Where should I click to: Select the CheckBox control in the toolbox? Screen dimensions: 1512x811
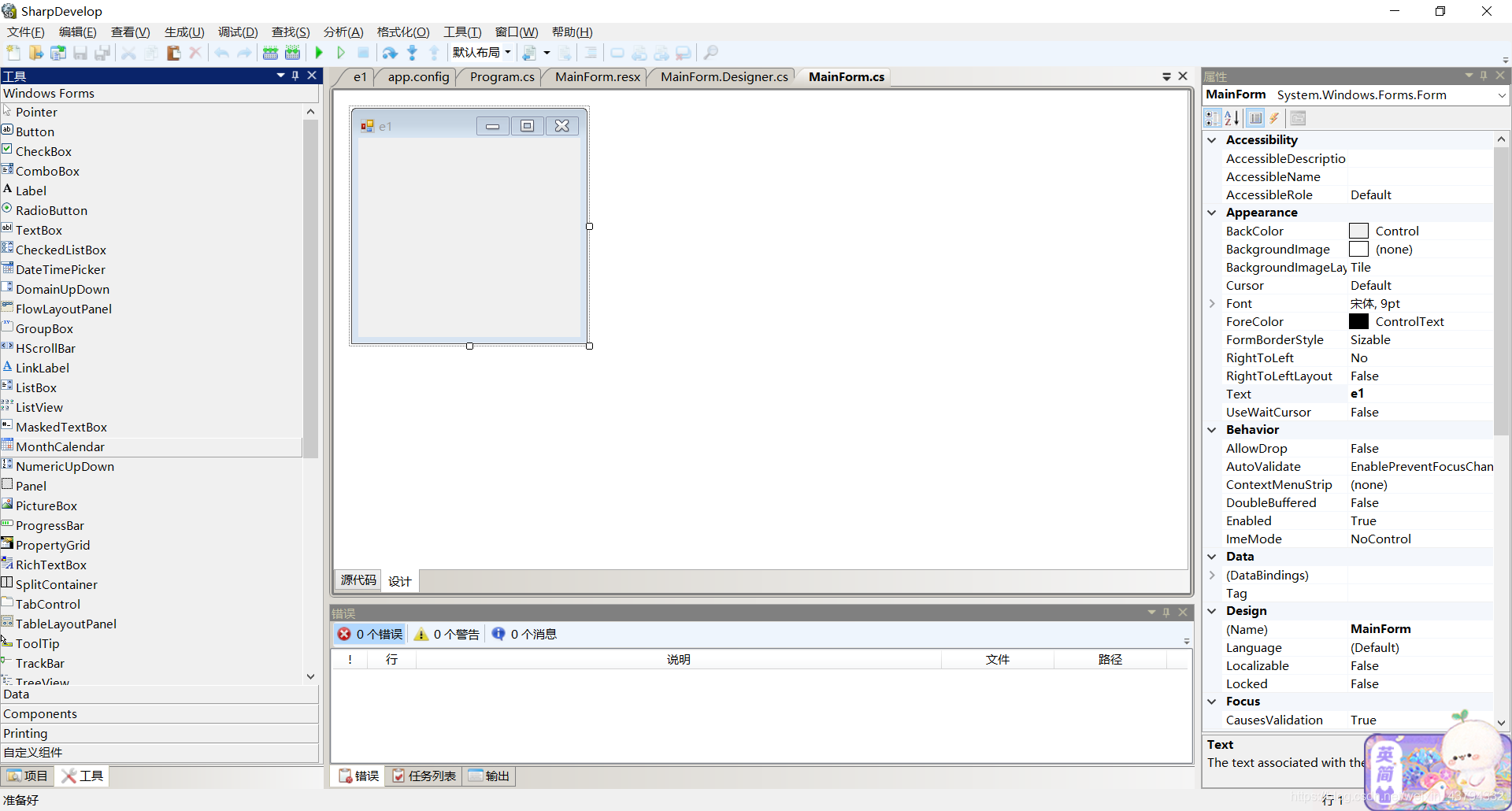[x=43, y=151]
